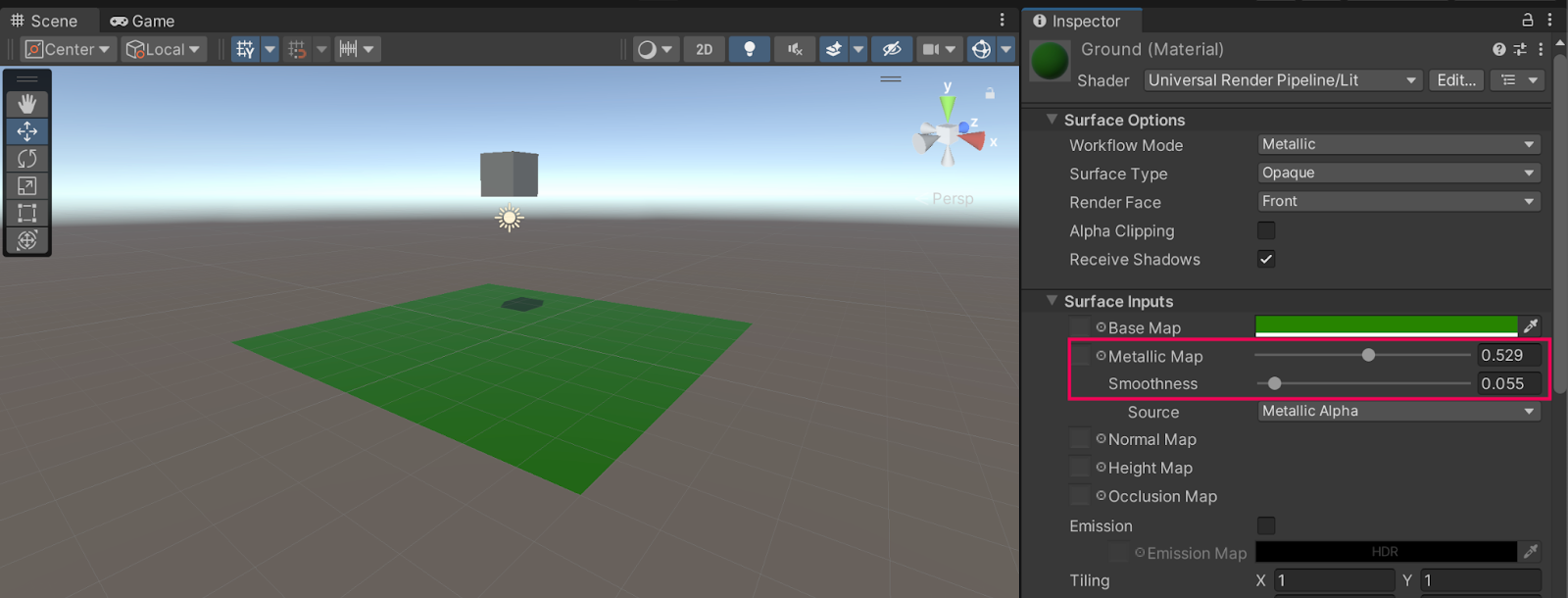The image size is (1568, 598).
Task: Click the Base Map color eyedropper
Action: click(1531, 326)
